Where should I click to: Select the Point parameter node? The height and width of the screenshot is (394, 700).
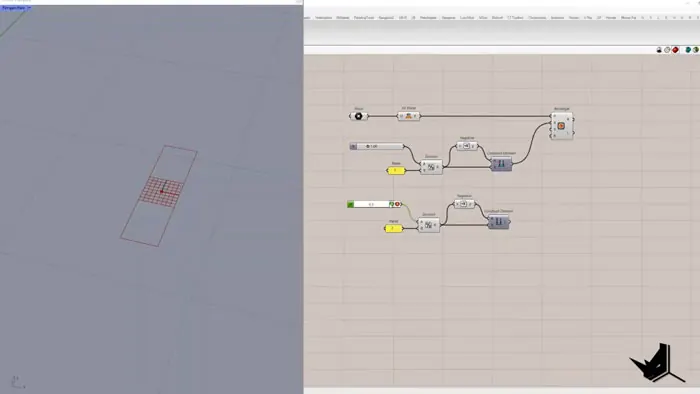(358, 116)
